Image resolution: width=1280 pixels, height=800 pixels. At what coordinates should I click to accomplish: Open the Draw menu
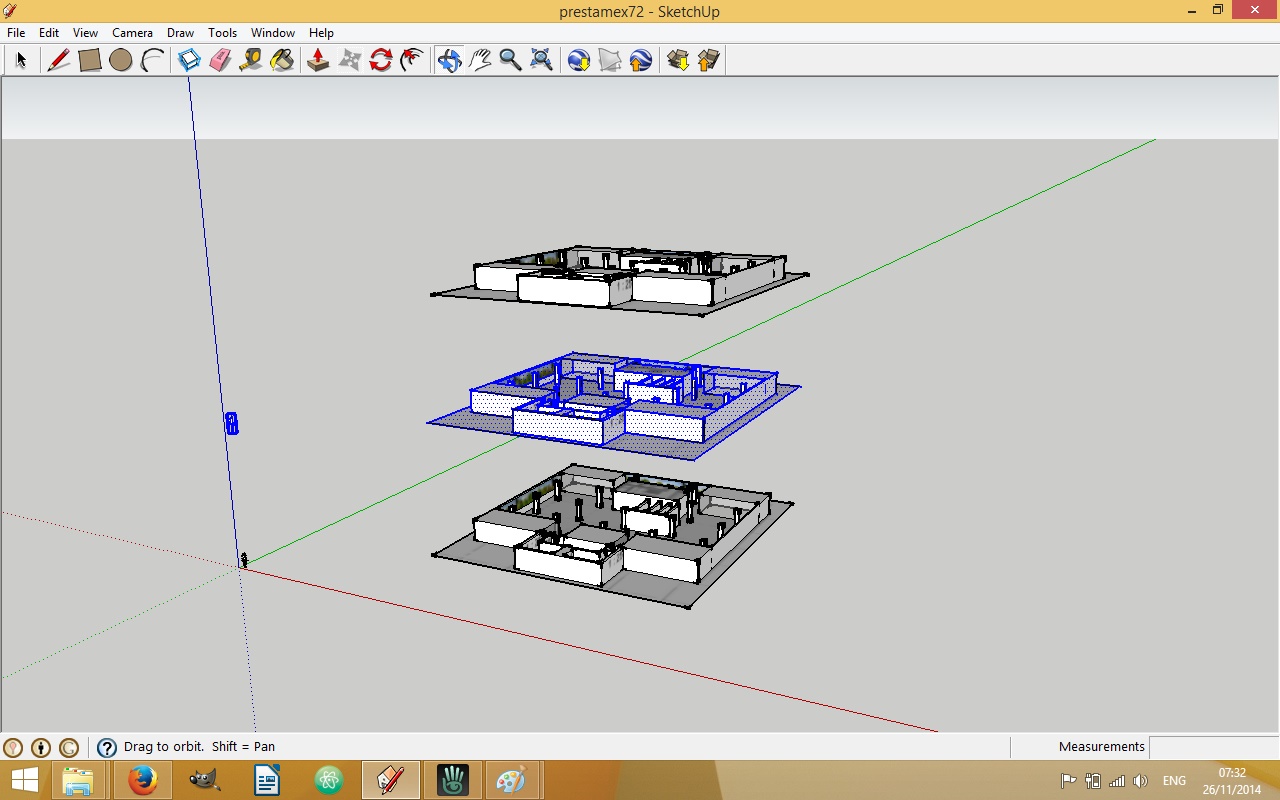[180, 33]
